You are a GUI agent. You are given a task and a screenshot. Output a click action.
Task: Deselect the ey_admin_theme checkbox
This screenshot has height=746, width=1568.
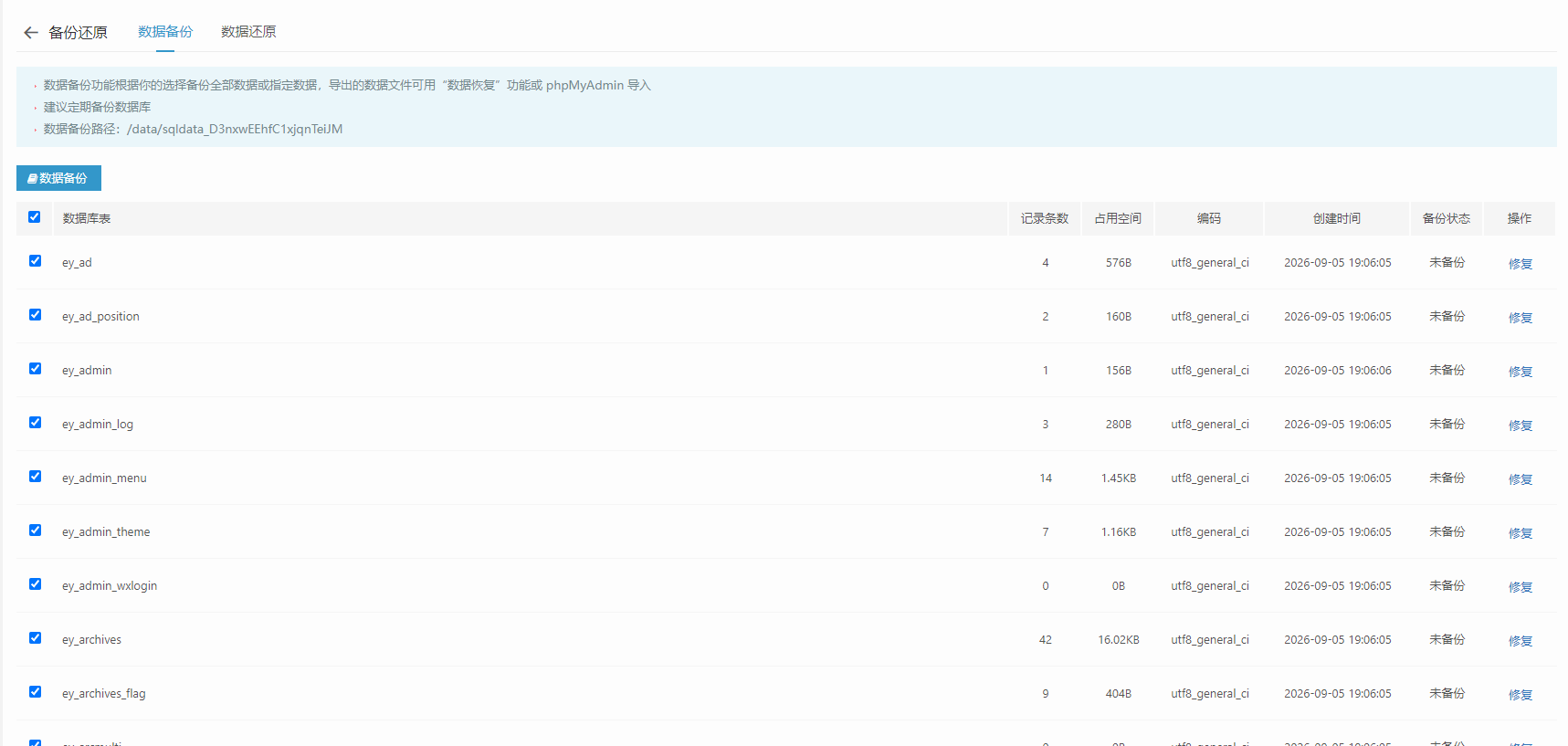tap(35, 531)
